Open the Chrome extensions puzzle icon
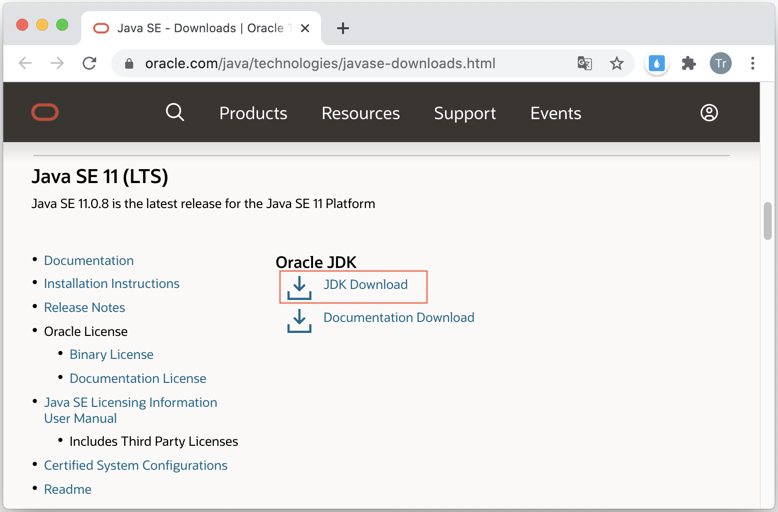 (x=689, y=64)
